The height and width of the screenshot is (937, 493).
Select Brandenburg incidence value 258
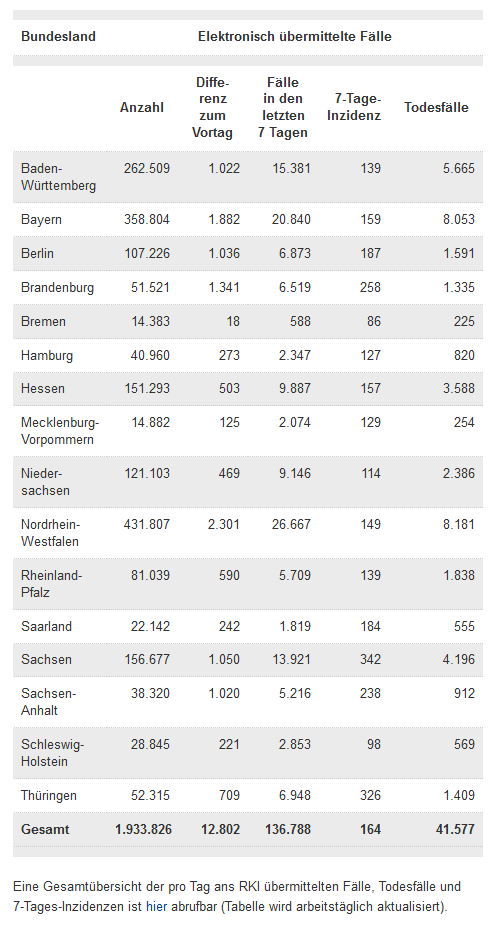tap(370, 287)
